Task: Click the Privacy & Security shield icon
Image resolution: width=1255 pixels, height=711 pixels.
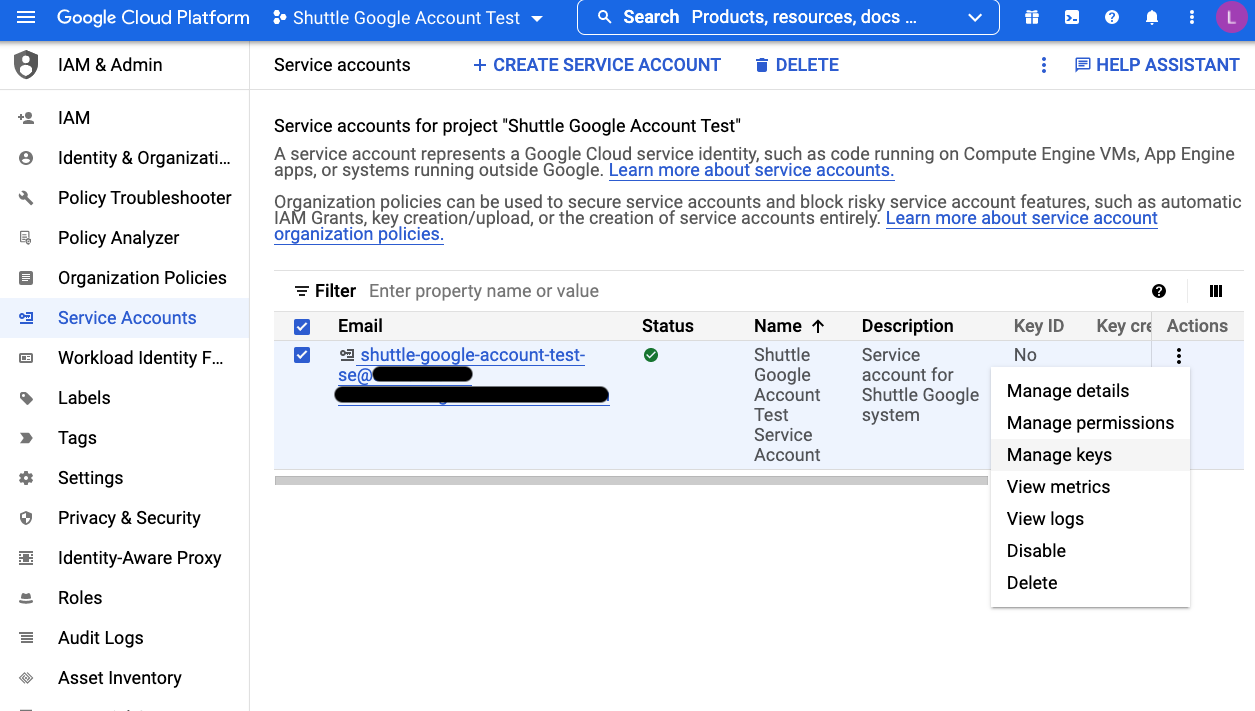Action: coord(26,518)
